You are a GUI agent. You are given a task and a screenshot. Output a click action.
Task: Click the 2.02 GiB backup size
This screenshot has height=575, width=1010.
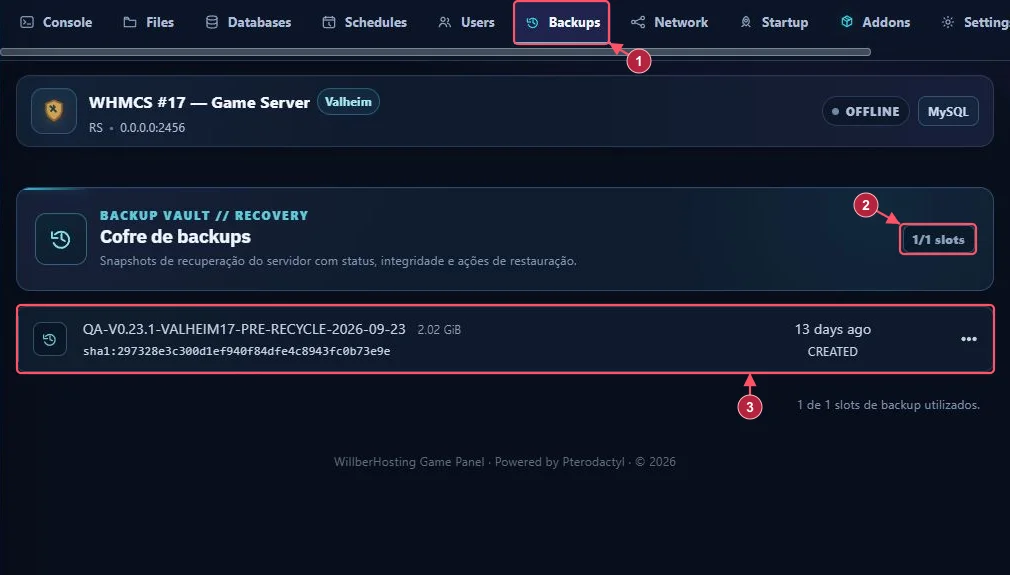click(x=439, y=330)
